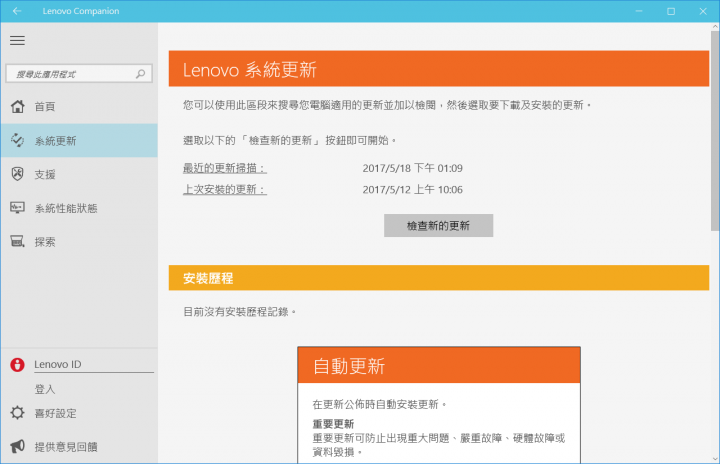Open the 支援 section
The height and width of the screenshot is (464, 720).
point(79,174)
